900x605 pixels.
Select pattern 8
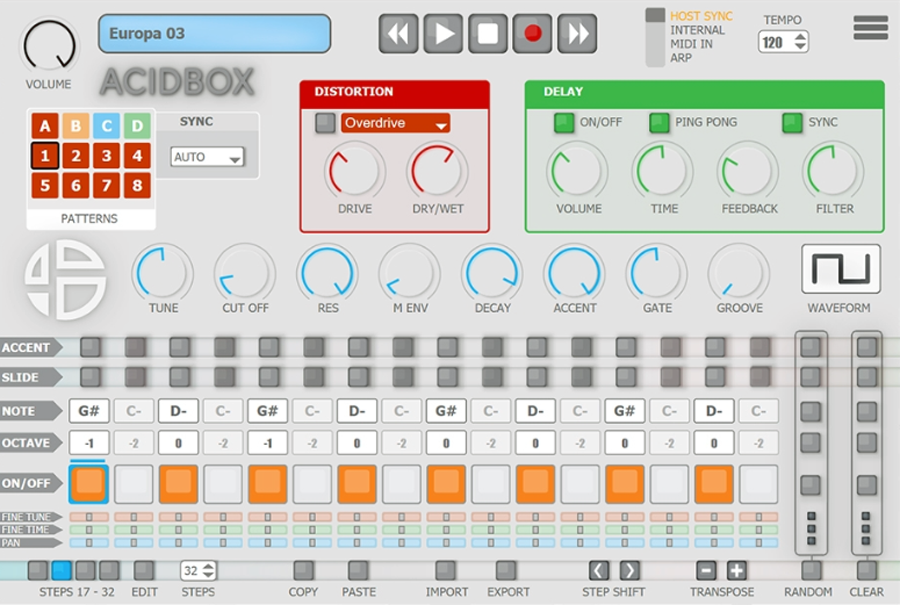pyautogui.click(x=137, y=185)
